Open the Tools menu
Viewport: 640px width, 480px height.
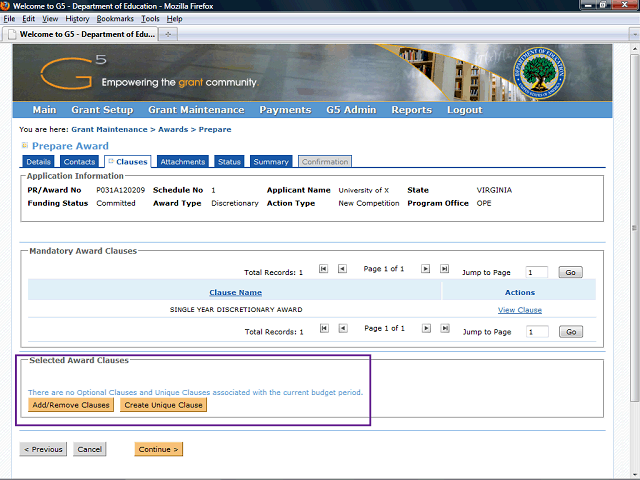click(x=150, y=19)
